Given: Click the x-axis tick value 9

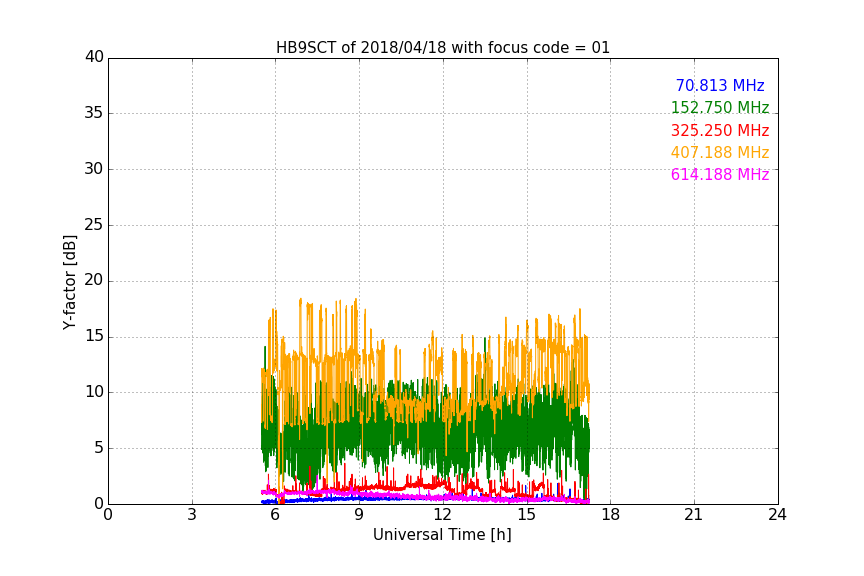Looking at the screenshot, I should tap(359, 515).
